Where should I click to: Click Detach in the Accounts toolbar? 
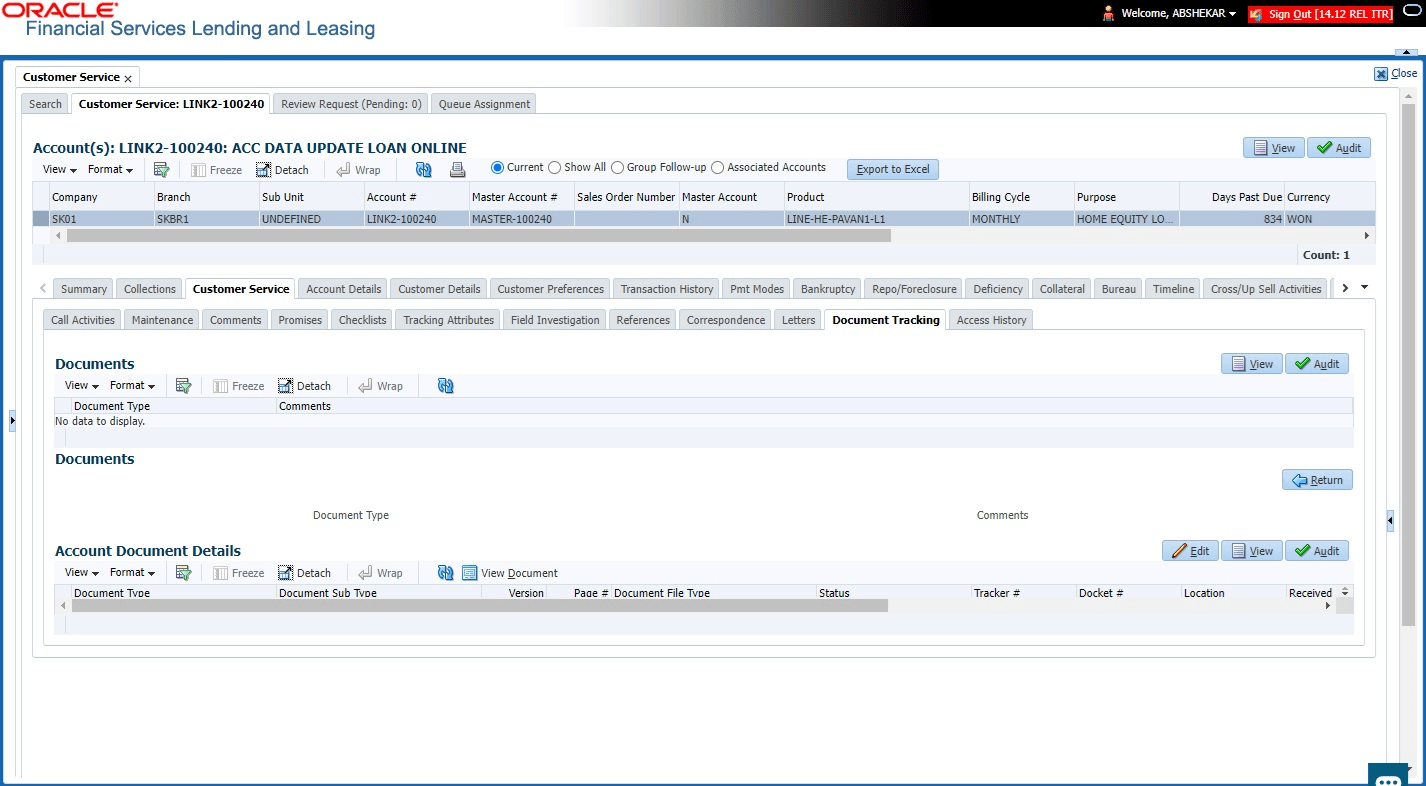pos(282,170)
